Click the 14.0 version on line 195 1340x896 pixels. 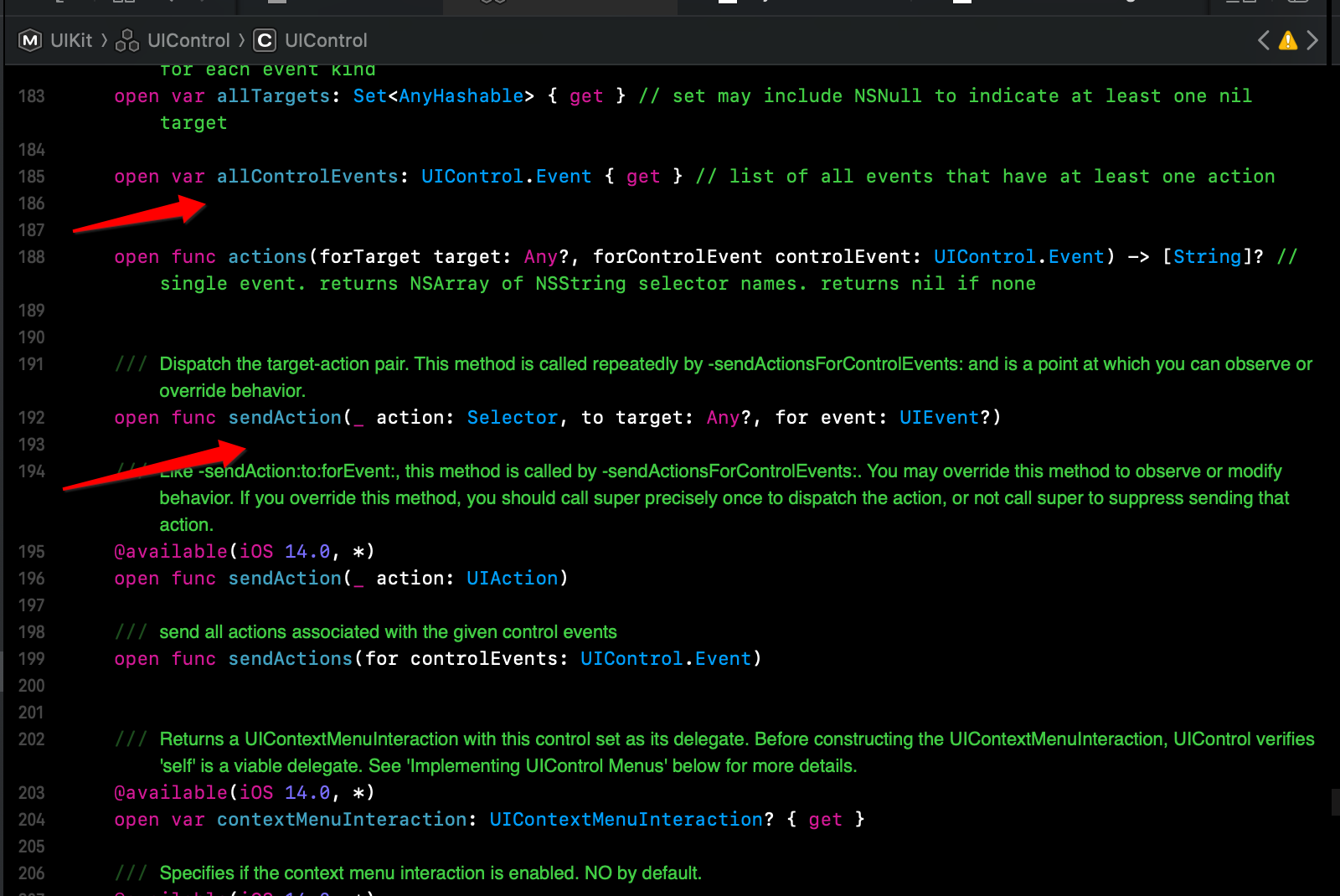(307, 552)
